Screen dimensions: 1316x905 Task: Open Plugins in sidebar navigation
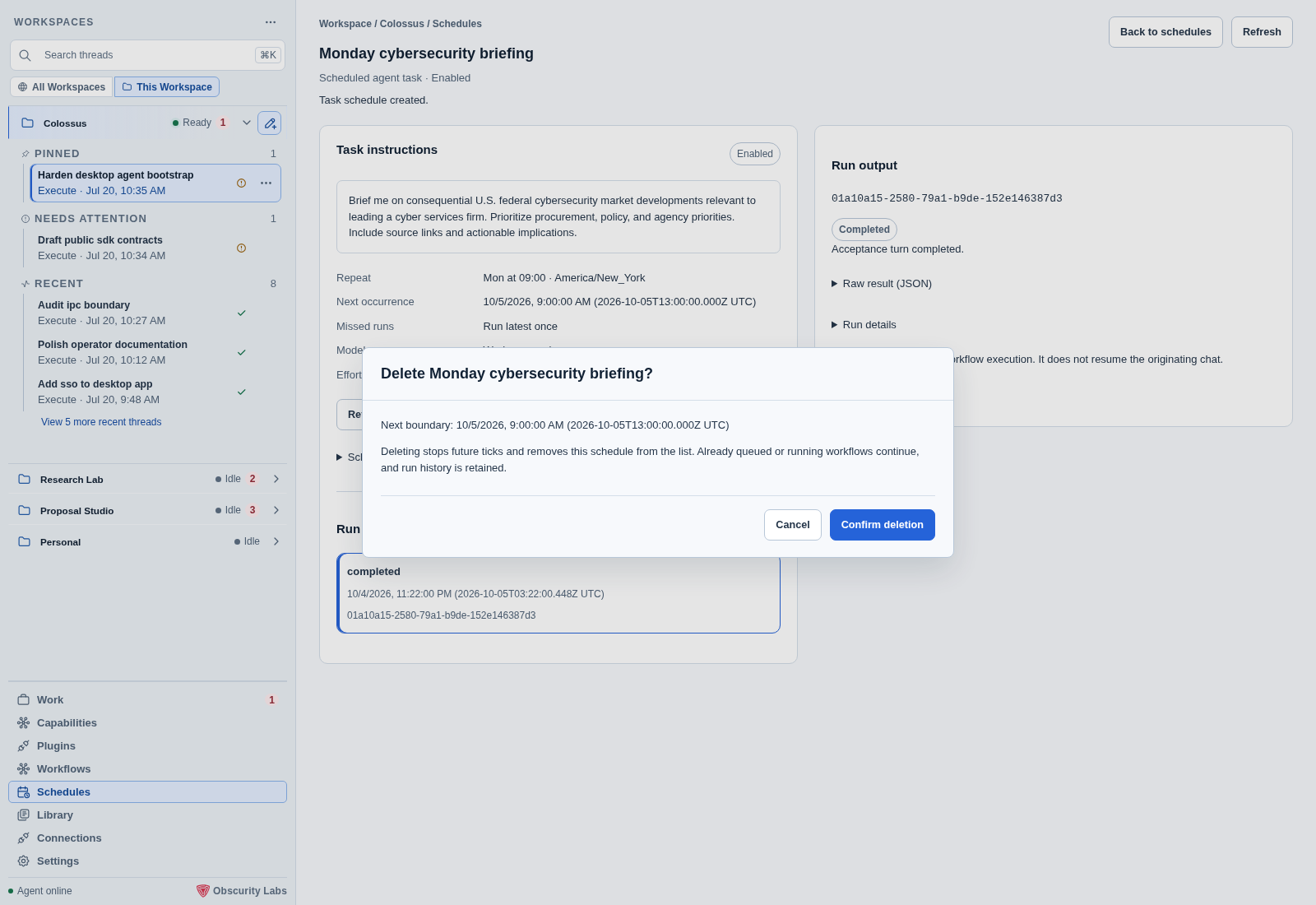click(147, 746)
